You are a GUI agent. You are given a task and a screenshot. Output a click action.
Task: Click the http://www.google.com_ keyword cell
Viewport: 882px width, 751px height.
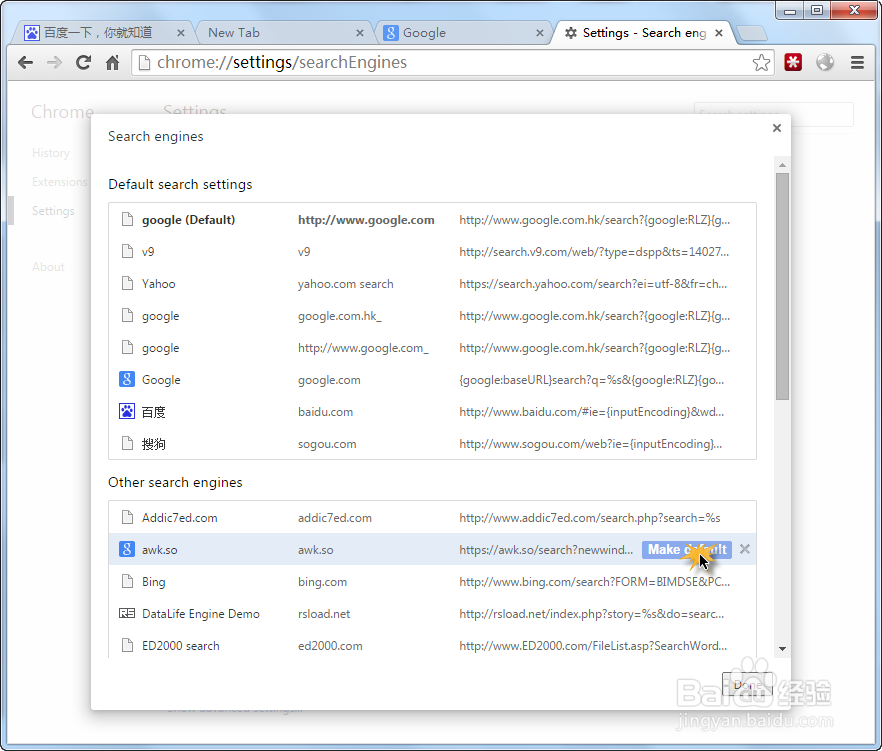[x=363, y=348]
